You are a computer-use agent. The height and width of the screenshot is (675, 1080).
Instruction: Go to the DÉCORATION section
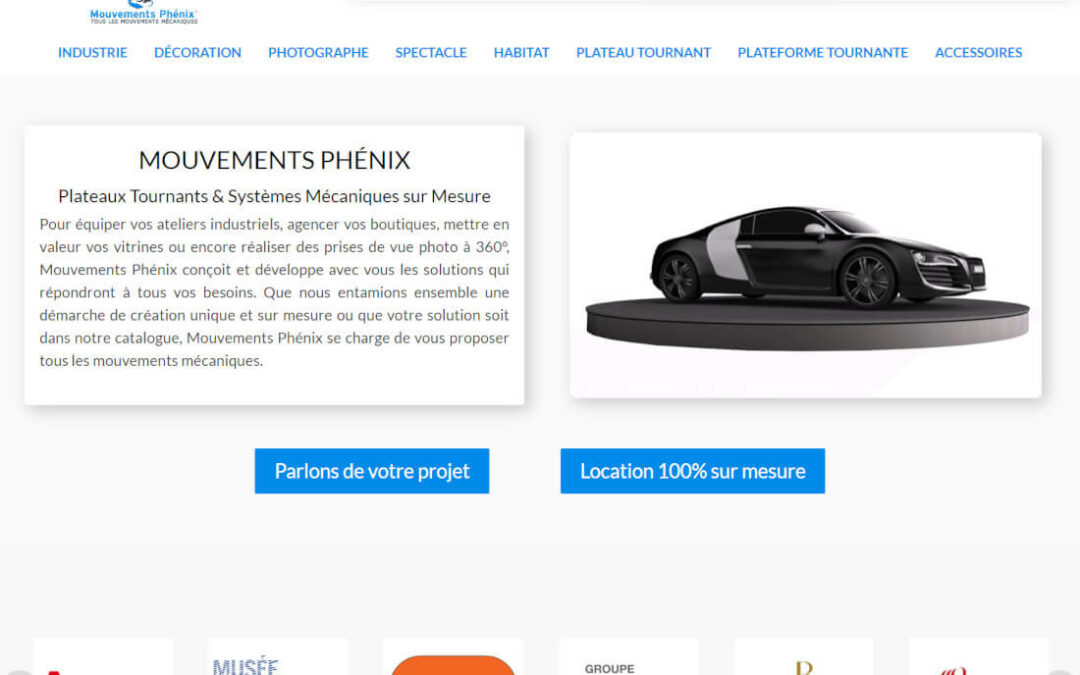click(198, 52)
